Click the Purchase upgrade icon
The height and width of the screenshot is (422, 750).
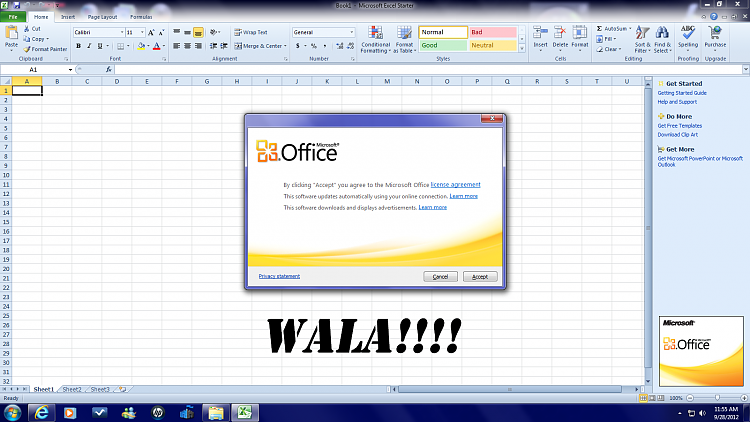(x=715, y=33)
